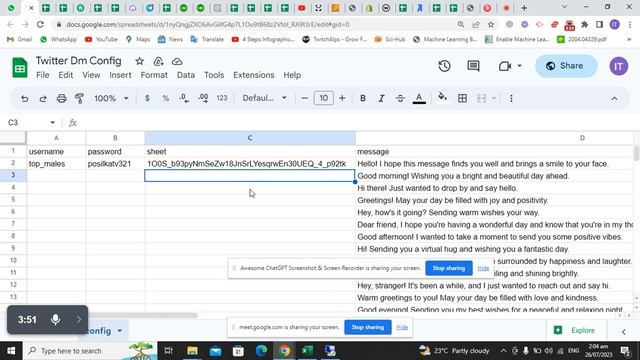Image resolution: width=640 pixels, height=360 pixels.
Task: Collapse side panel chevron bottom right
Action: (624, 332)
